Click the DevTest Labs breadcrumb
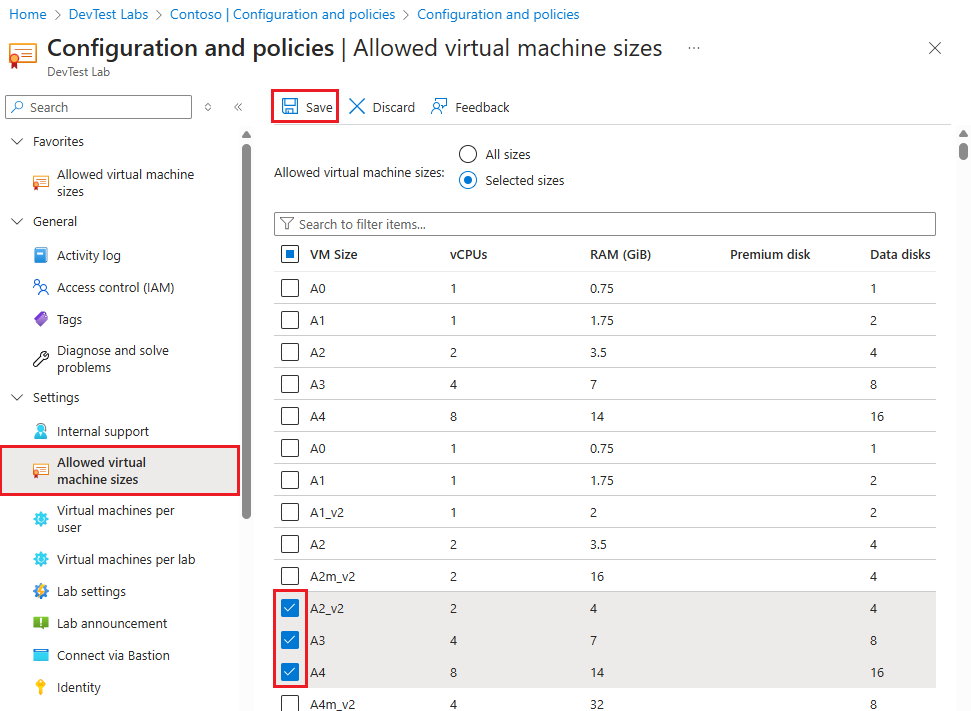971x711 pixels. pyautogui.click(x=106, y=14)
